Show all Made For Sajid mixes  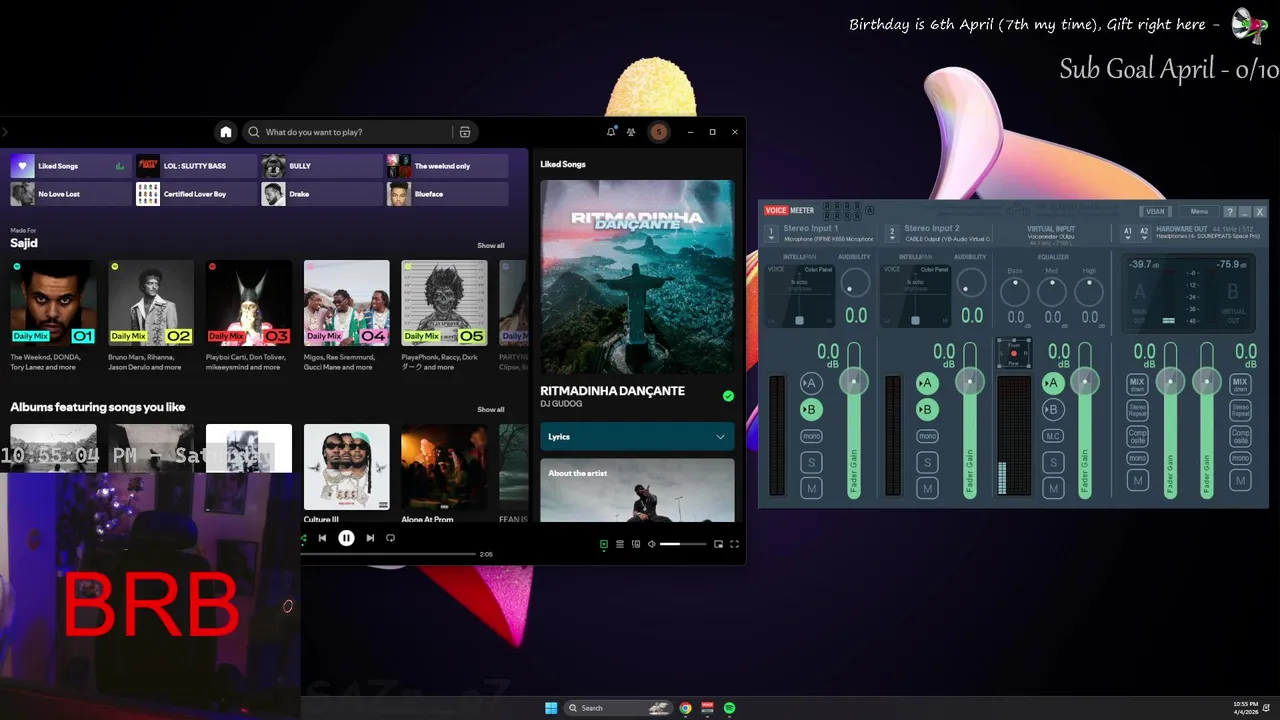(490, 245)
